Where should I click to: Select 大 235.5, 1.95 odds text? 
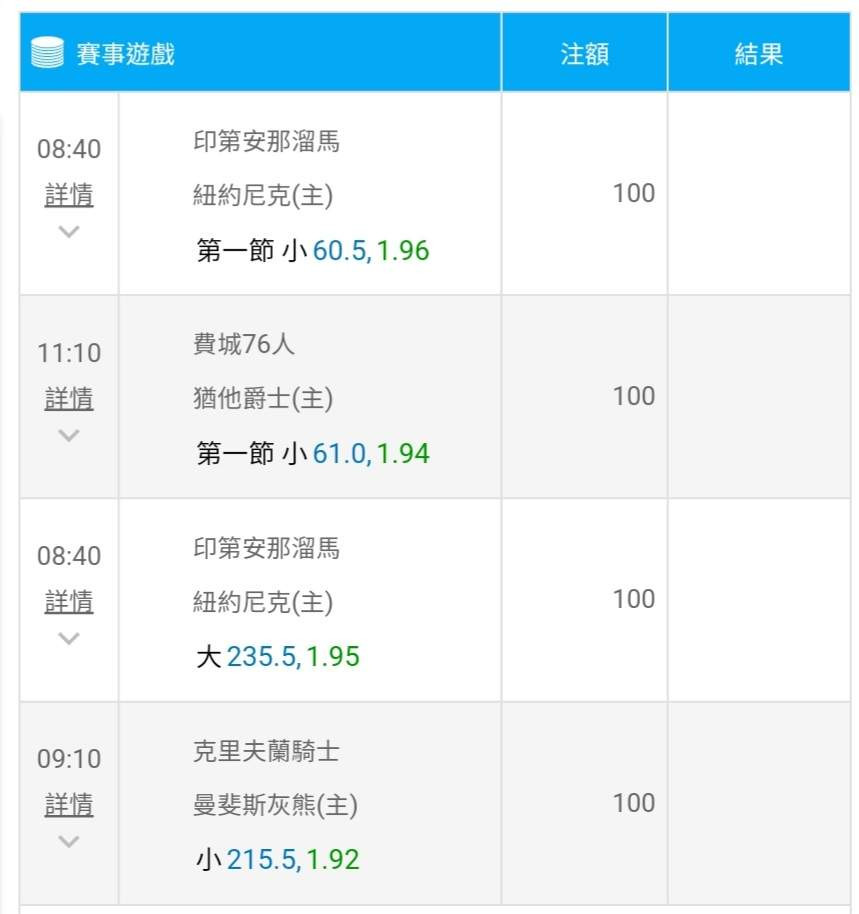pyautogui.click(x=277, y=657)
